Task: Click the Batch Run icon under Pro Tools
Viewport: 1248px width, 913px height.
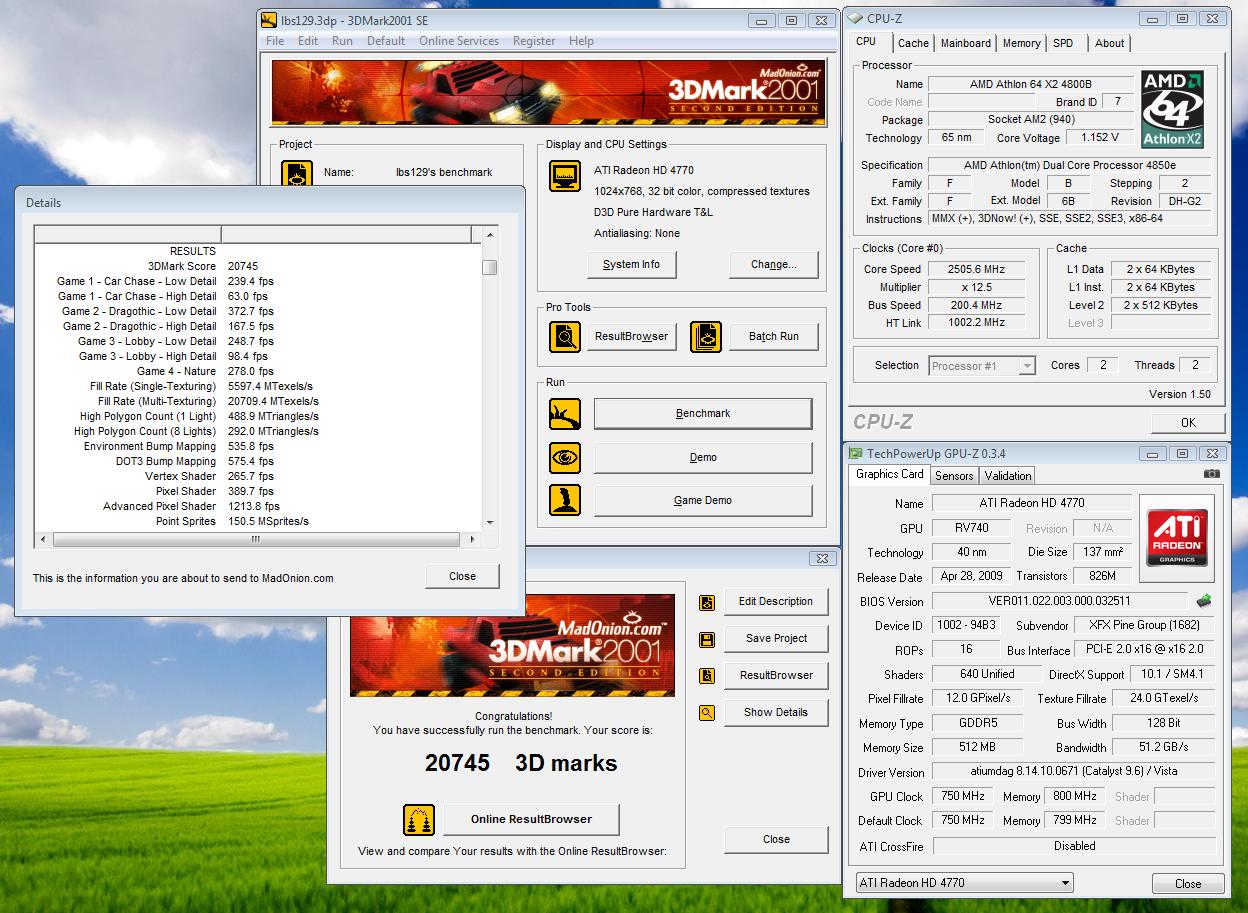Action: 706,337
